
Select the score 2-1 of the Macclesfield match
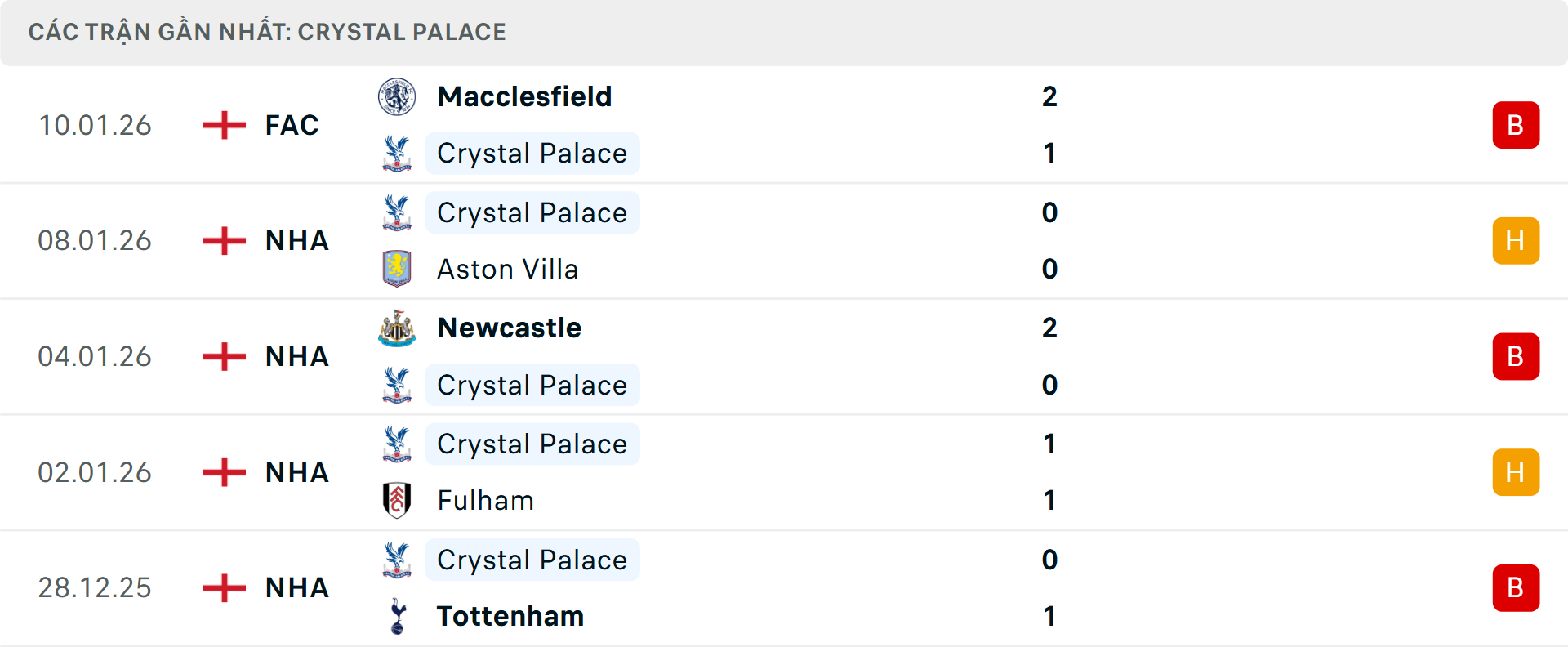[x=1051, y=124]
